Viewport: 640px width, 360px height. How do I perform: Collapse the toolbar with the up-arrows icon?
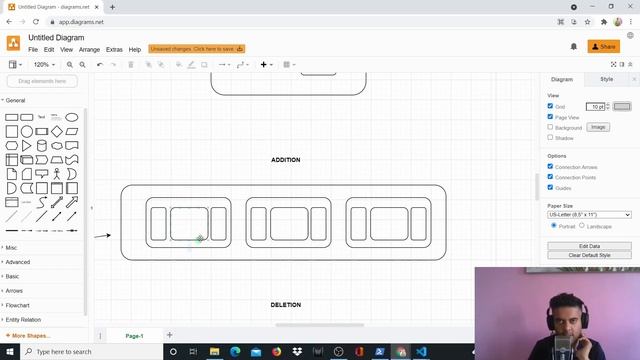(x=630, y=64)
